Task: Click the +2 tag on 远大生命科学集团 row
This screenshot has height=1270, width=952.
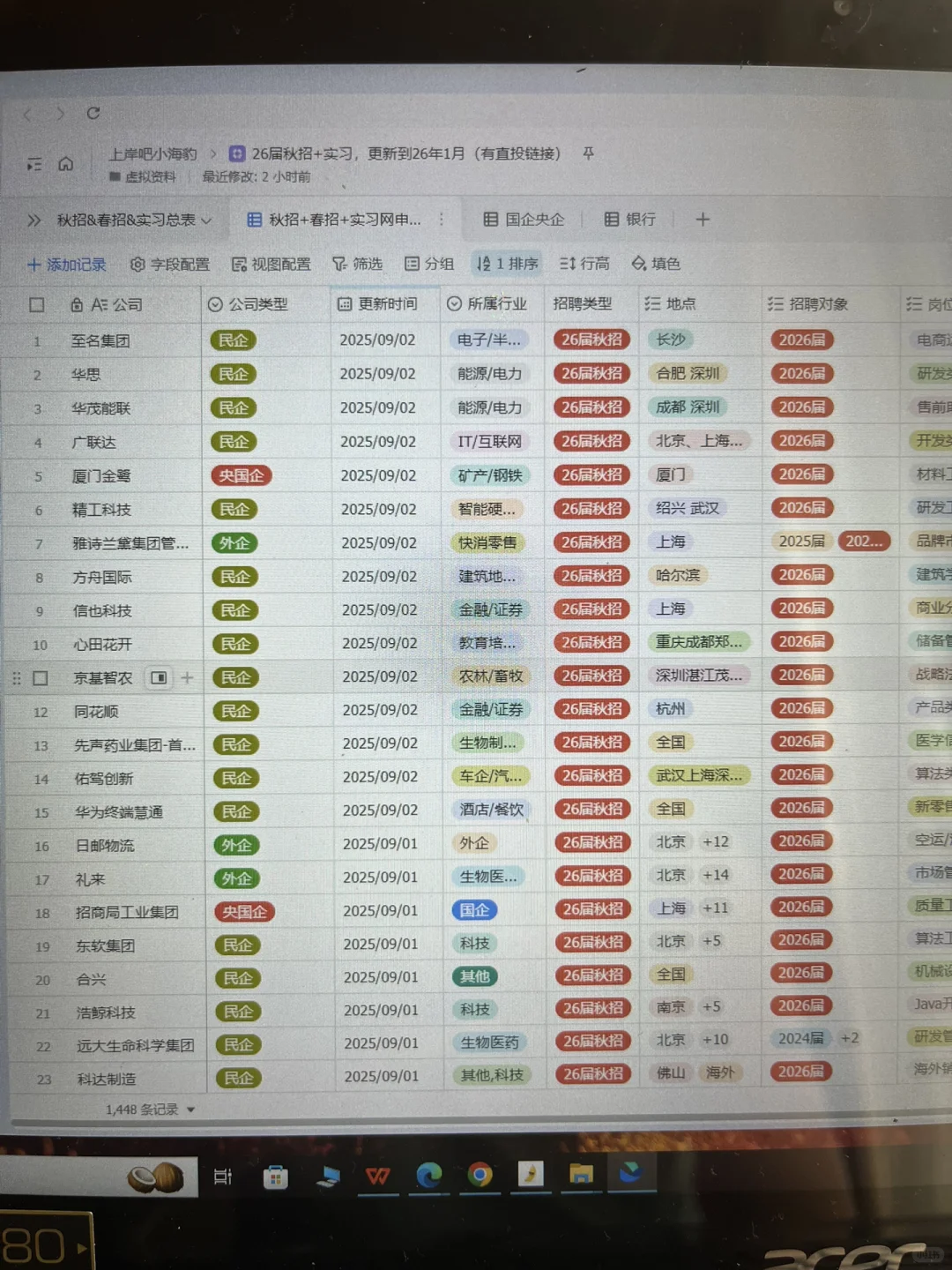Action: [x=850, y=1039]
